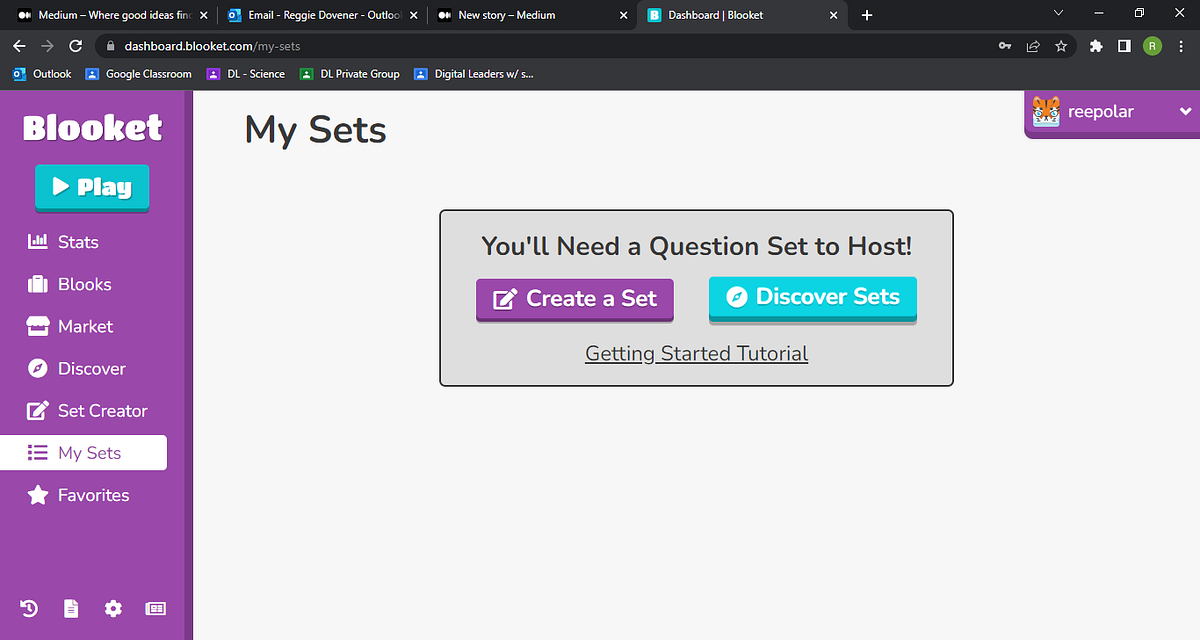The width and height of the screenshot is (1200, 640).
Task: Open Market in the sidebar
Action: click(x=70, y=326)
